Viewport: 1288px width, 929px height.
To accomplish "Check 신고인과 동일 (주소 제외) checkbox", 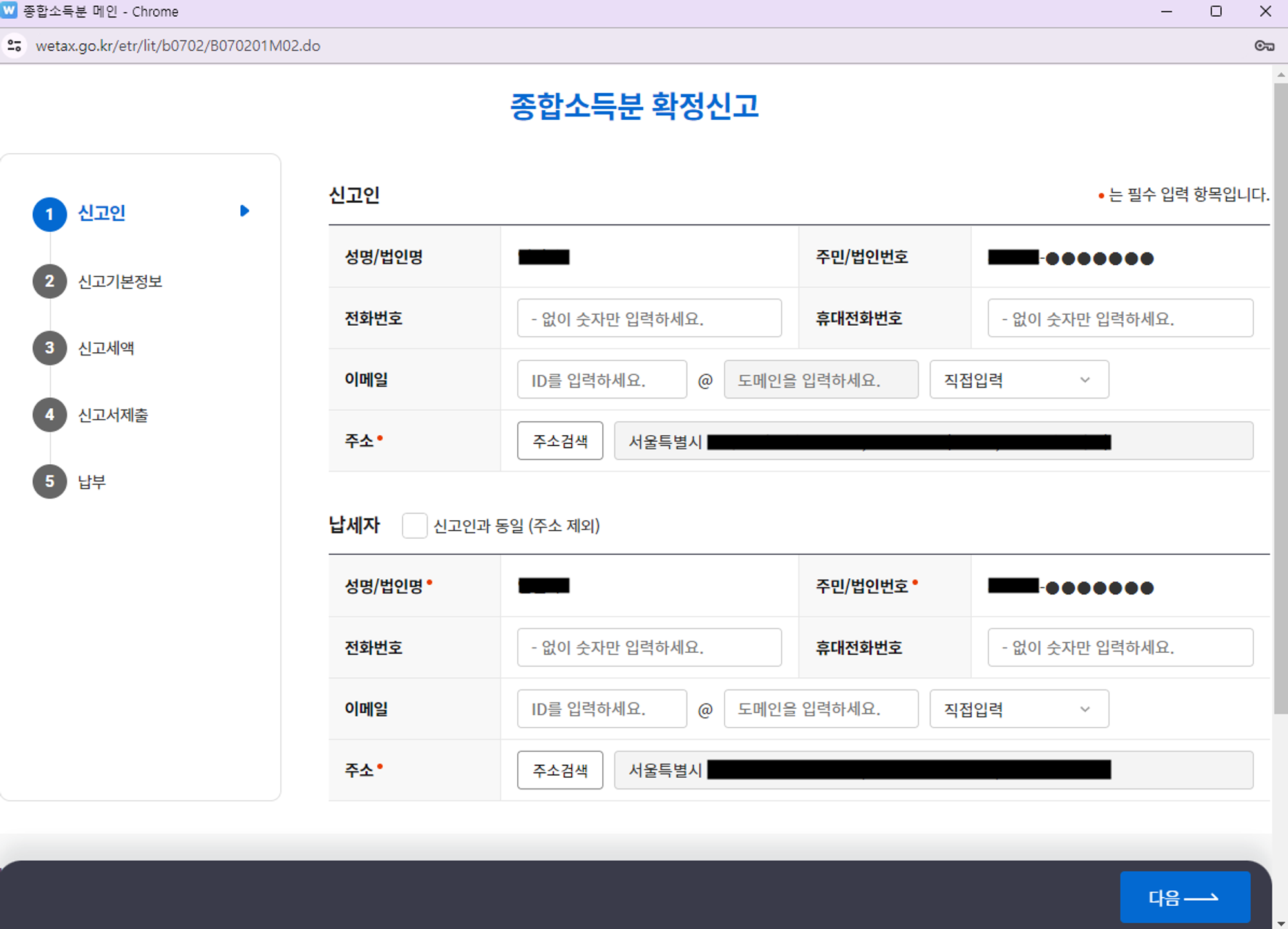I will 414,525.
